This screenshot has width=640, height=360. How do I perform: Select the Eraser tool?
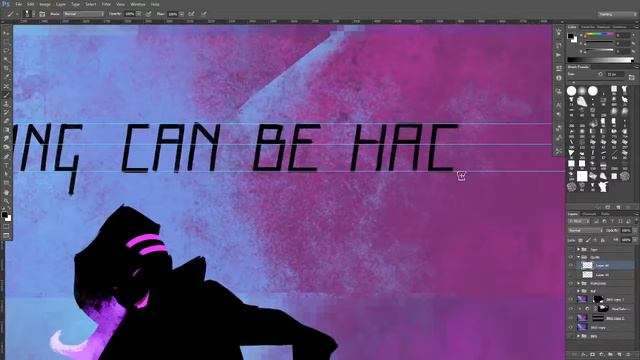6,121
